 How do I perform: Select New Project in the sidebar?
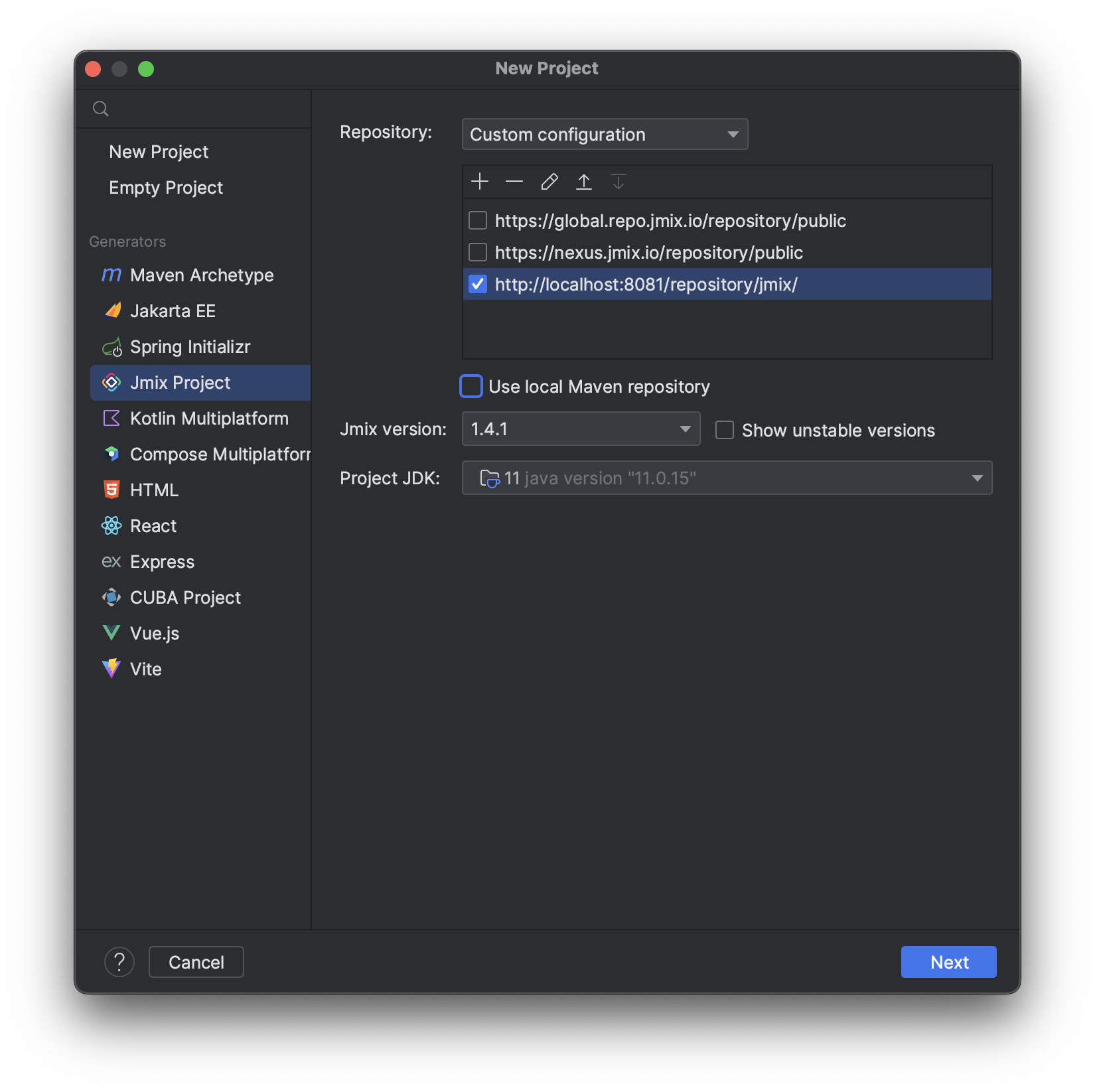pos(159,152)
